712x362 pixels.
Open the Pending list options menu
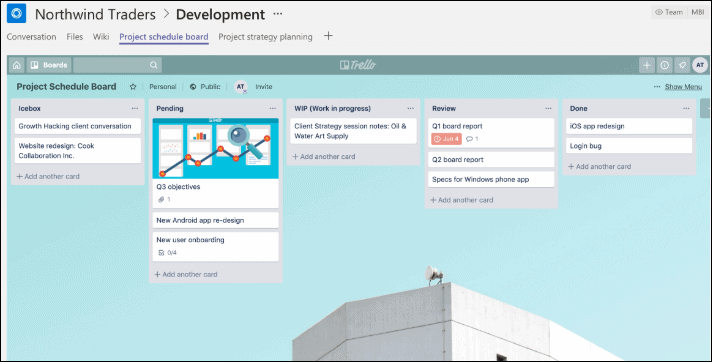click(x=272, y=109)
